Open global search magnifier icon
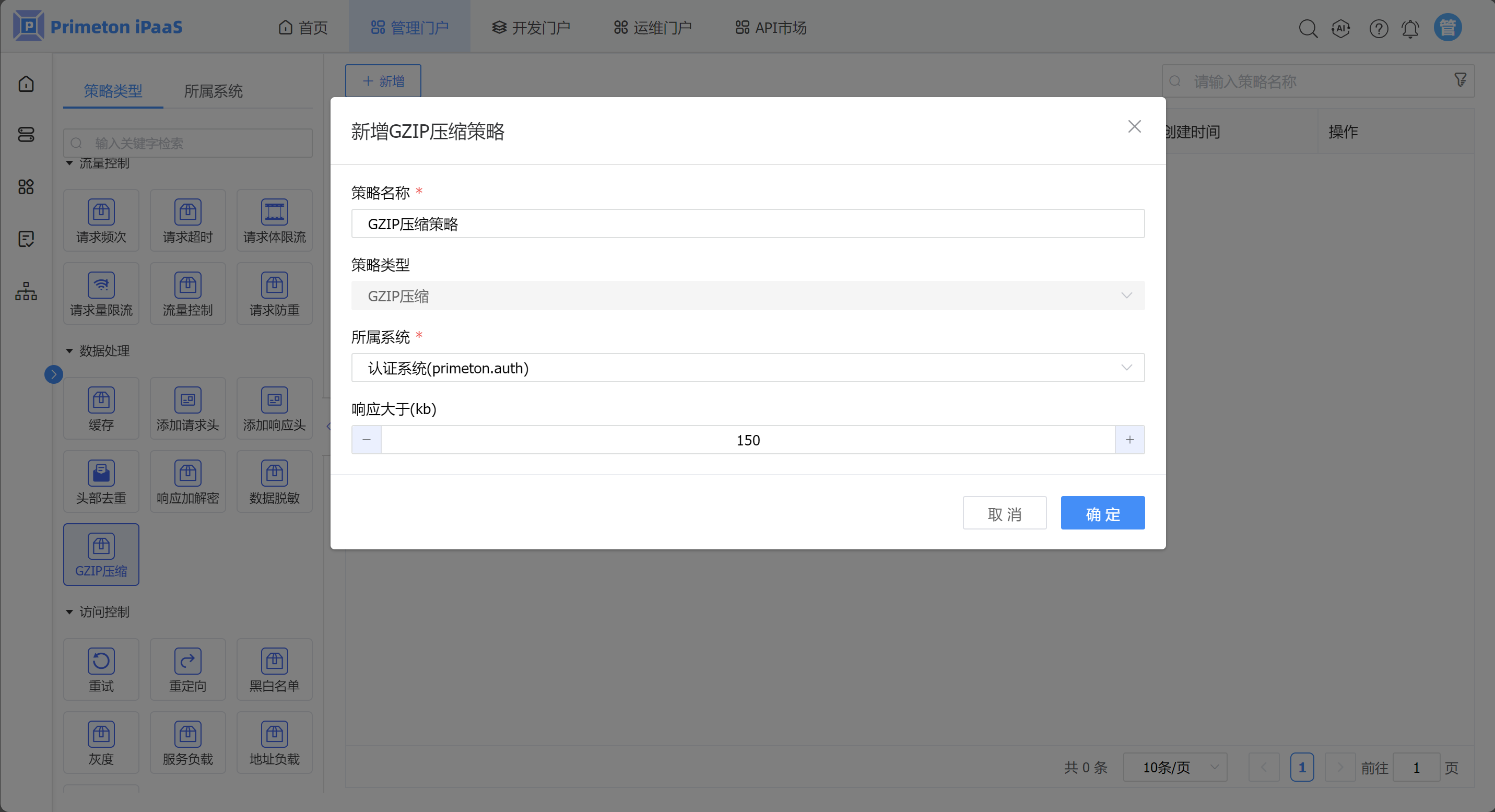 1308,28
